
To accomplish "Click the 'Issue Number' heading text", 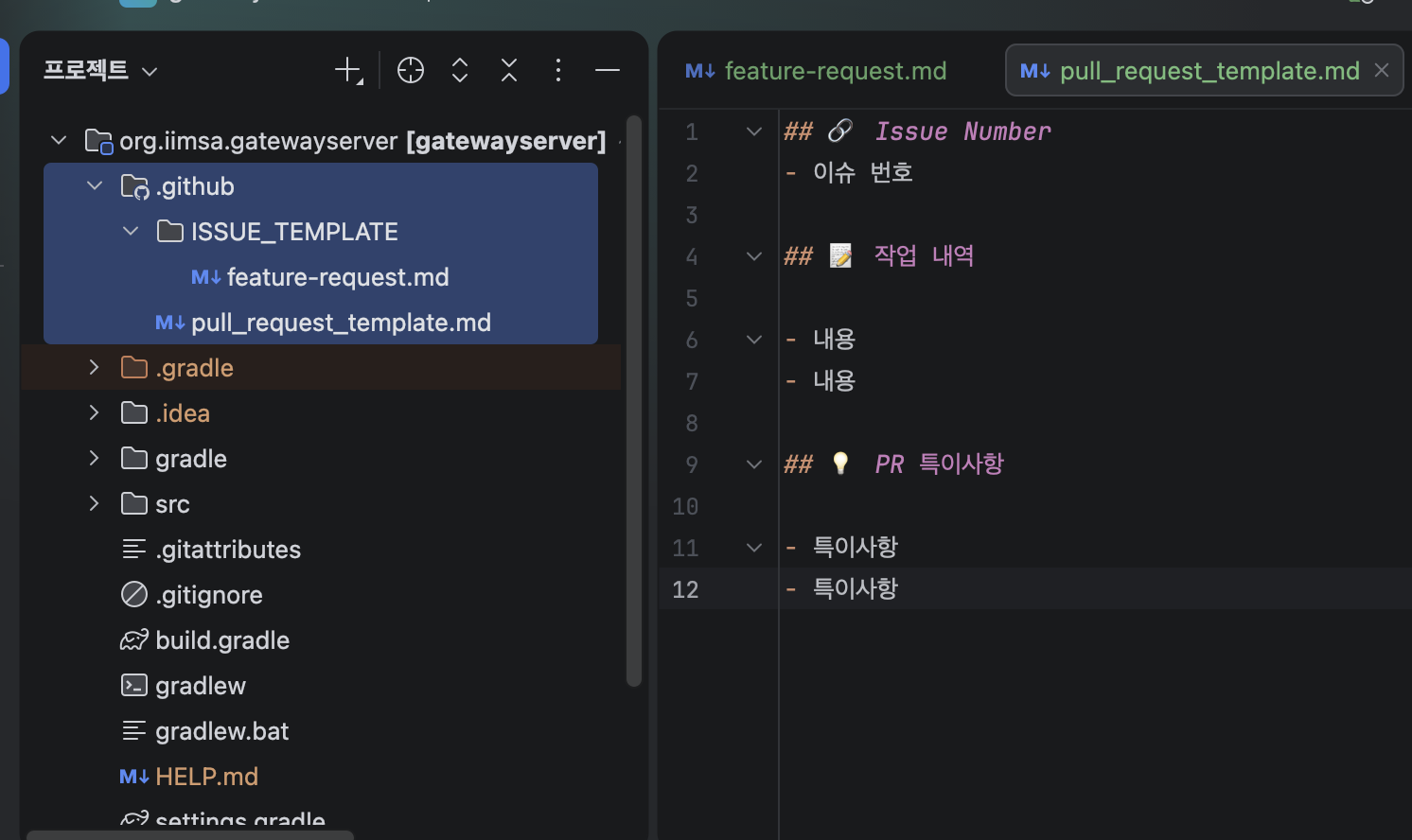I will click(x=962, y=131).
